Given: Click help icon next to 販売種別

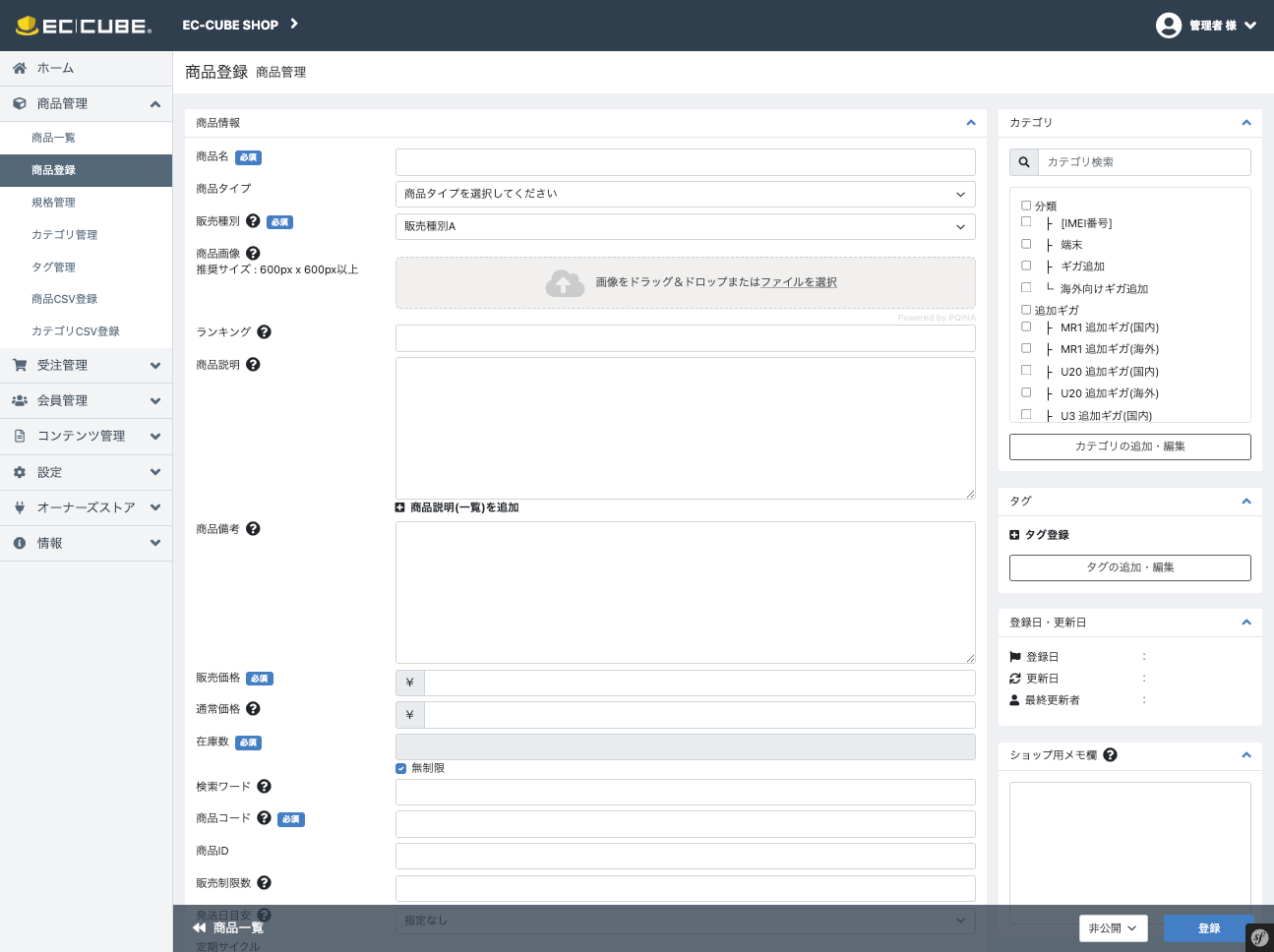Looking at the screenshot, I should [x=253, y=221].
